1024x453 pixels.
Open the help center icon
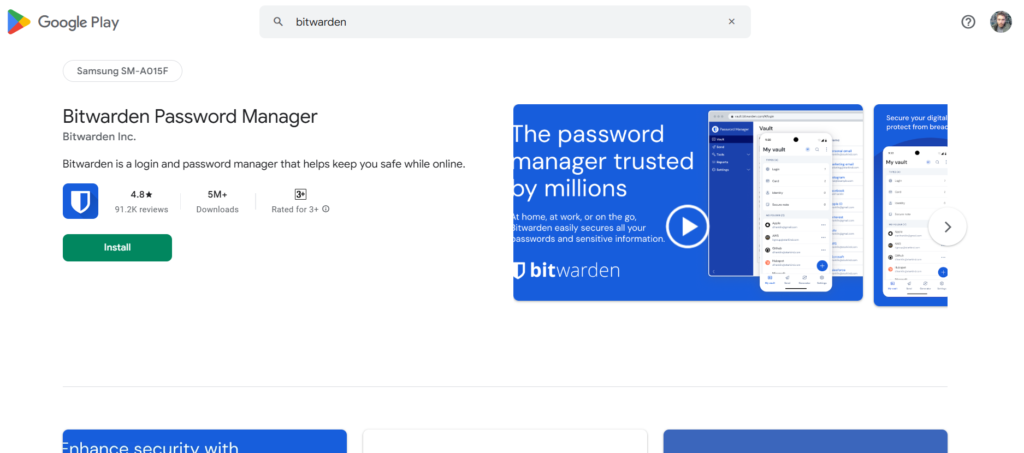pos(968,22)
